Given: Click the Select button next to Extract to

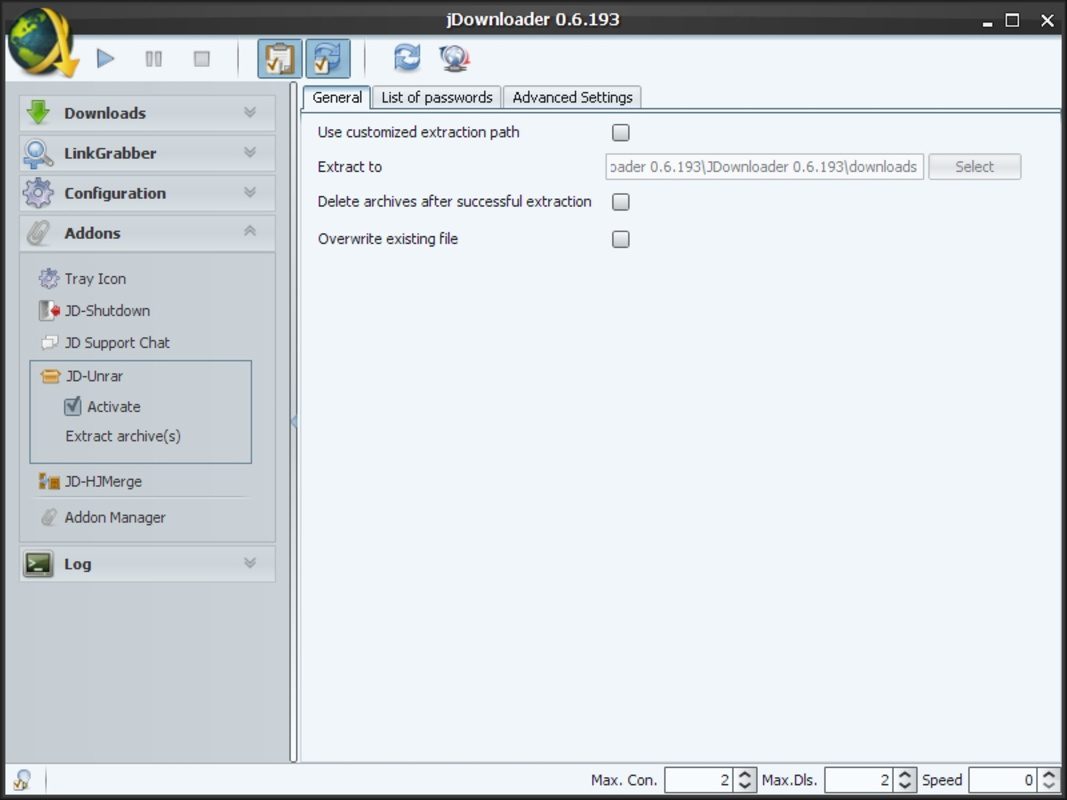Looking at the screenshot, I should click(973, 166).
